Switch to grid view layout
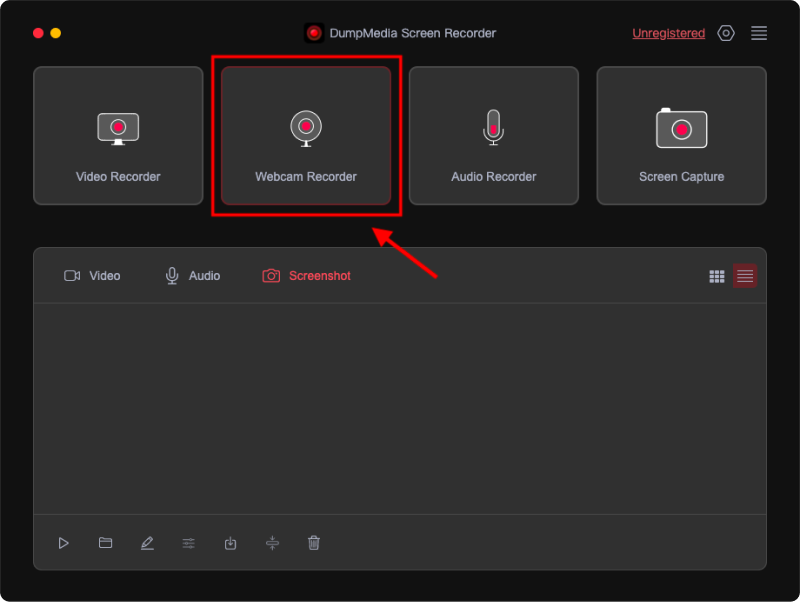The height and width of the screenshot is (602, 800). click(x=717, y=276)
